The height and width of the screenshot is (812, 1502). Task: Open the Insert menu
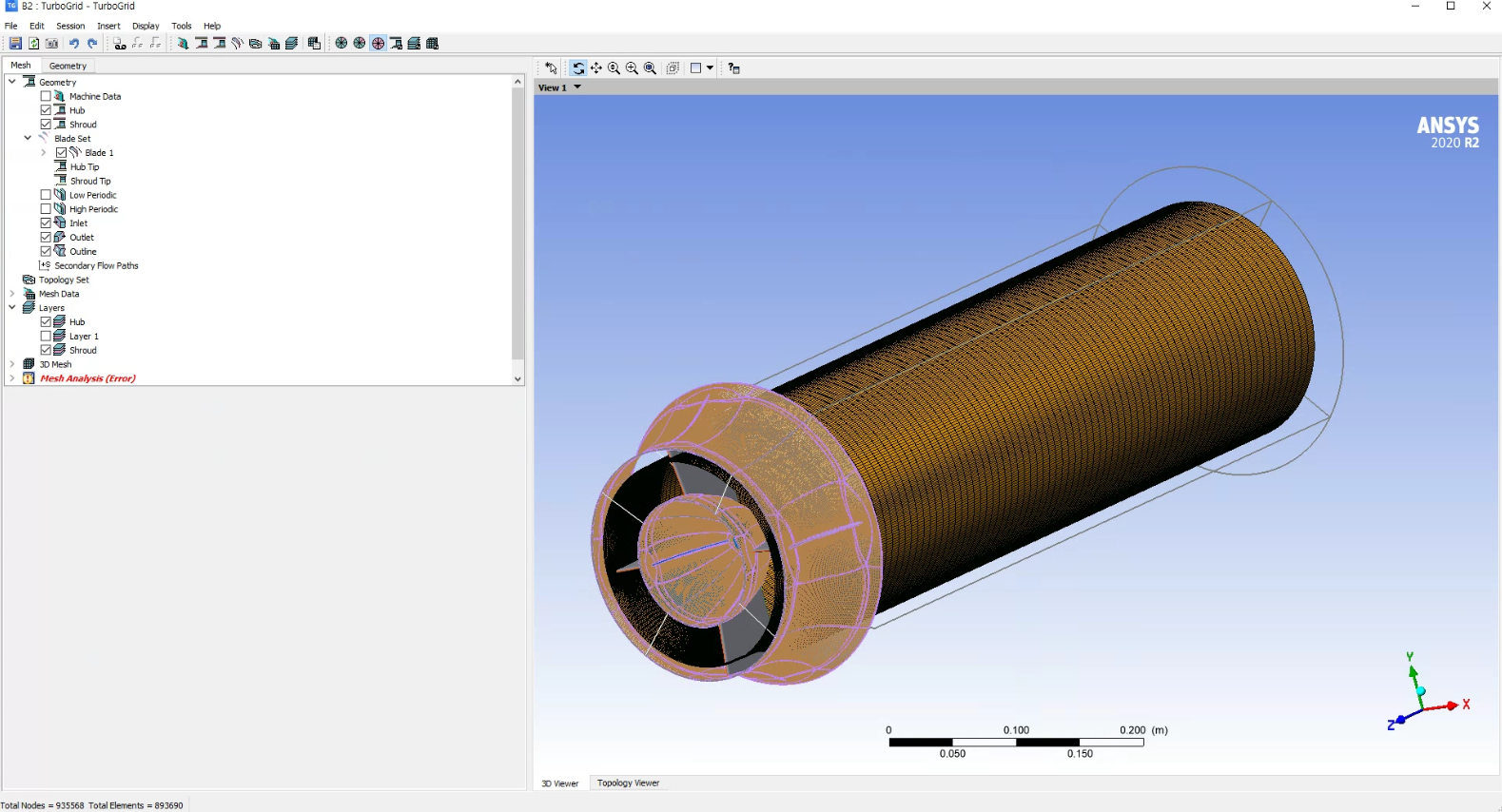pos(108,26)
